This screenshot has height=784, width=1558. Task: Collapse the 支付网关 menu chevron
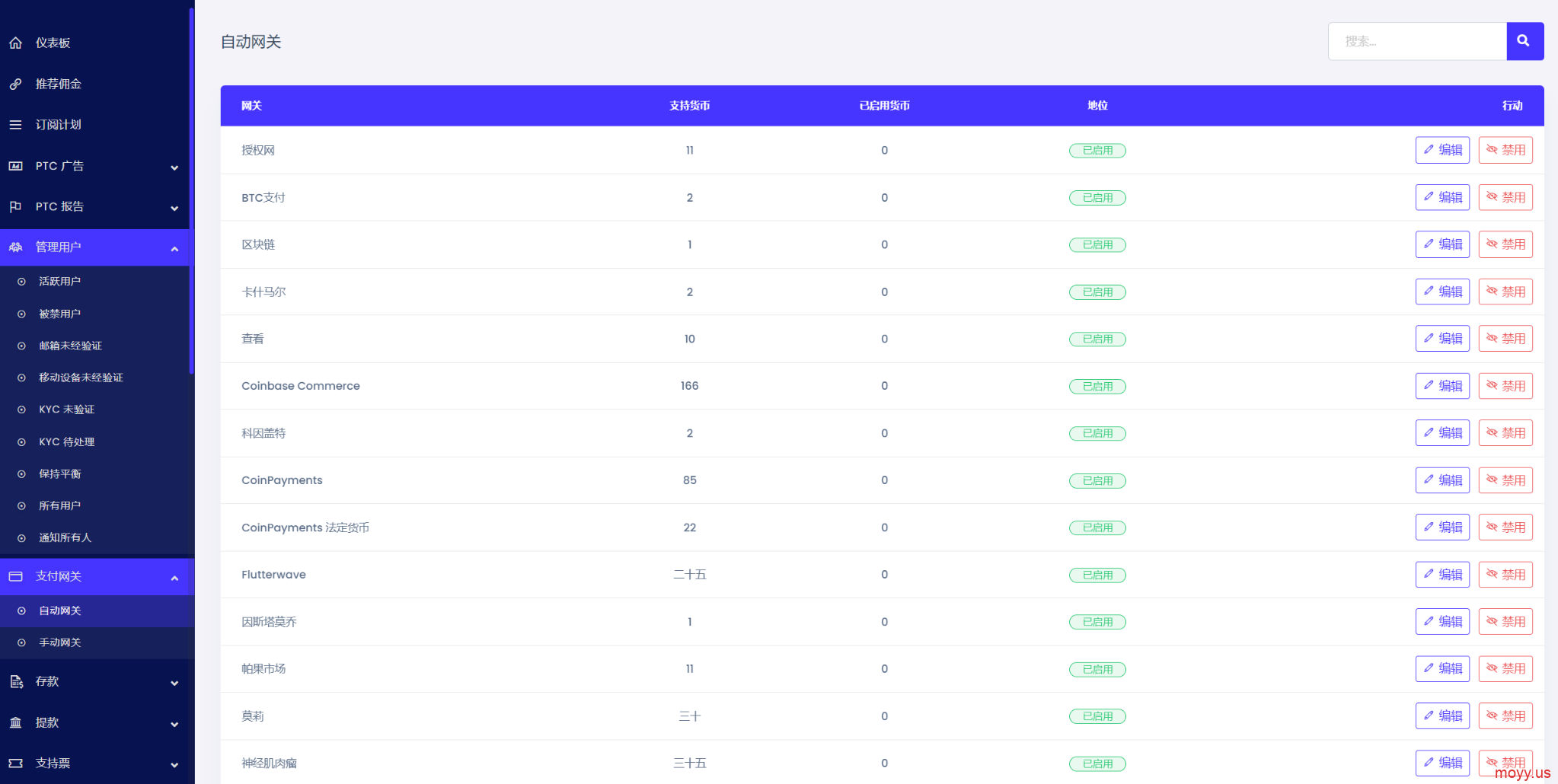coord(174,578)
